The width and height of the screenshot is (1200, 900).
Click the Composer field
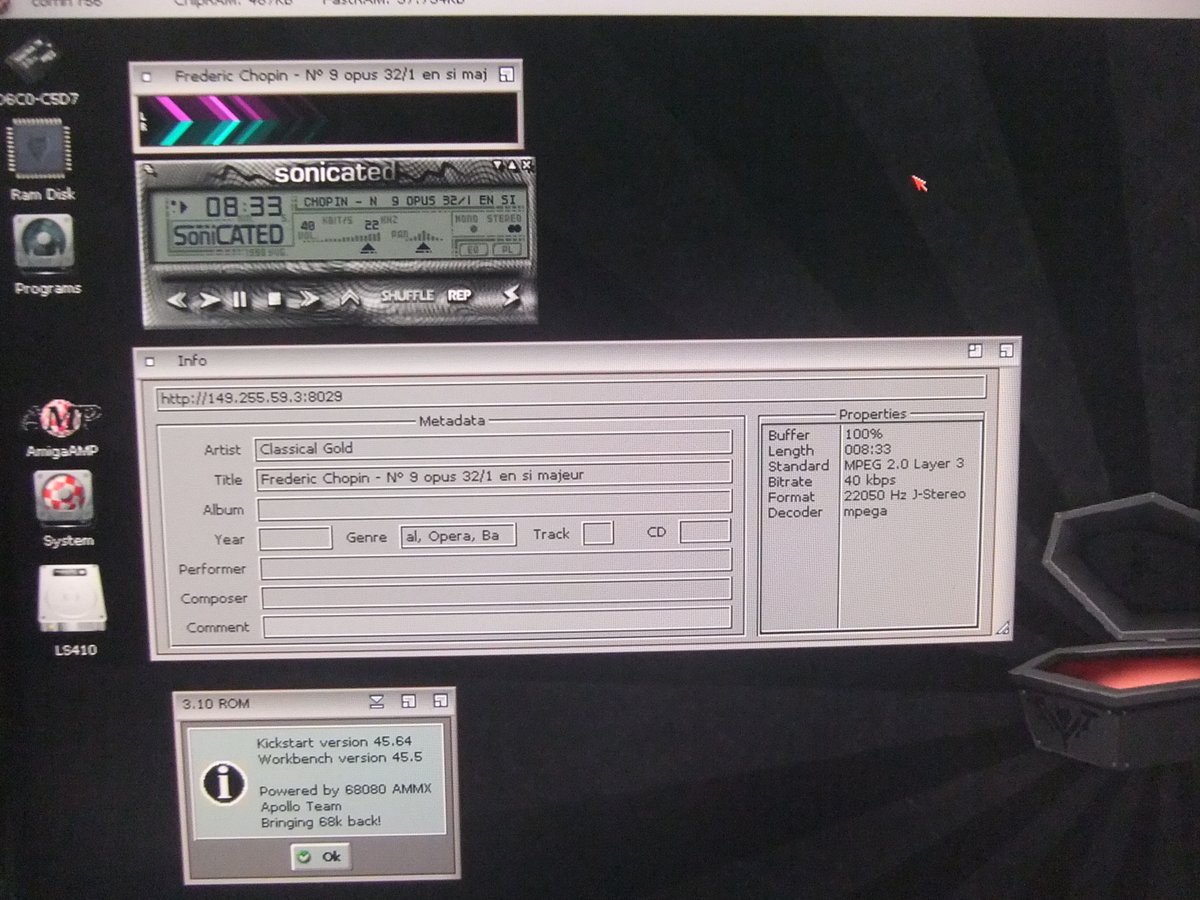[x=497, y=596]
